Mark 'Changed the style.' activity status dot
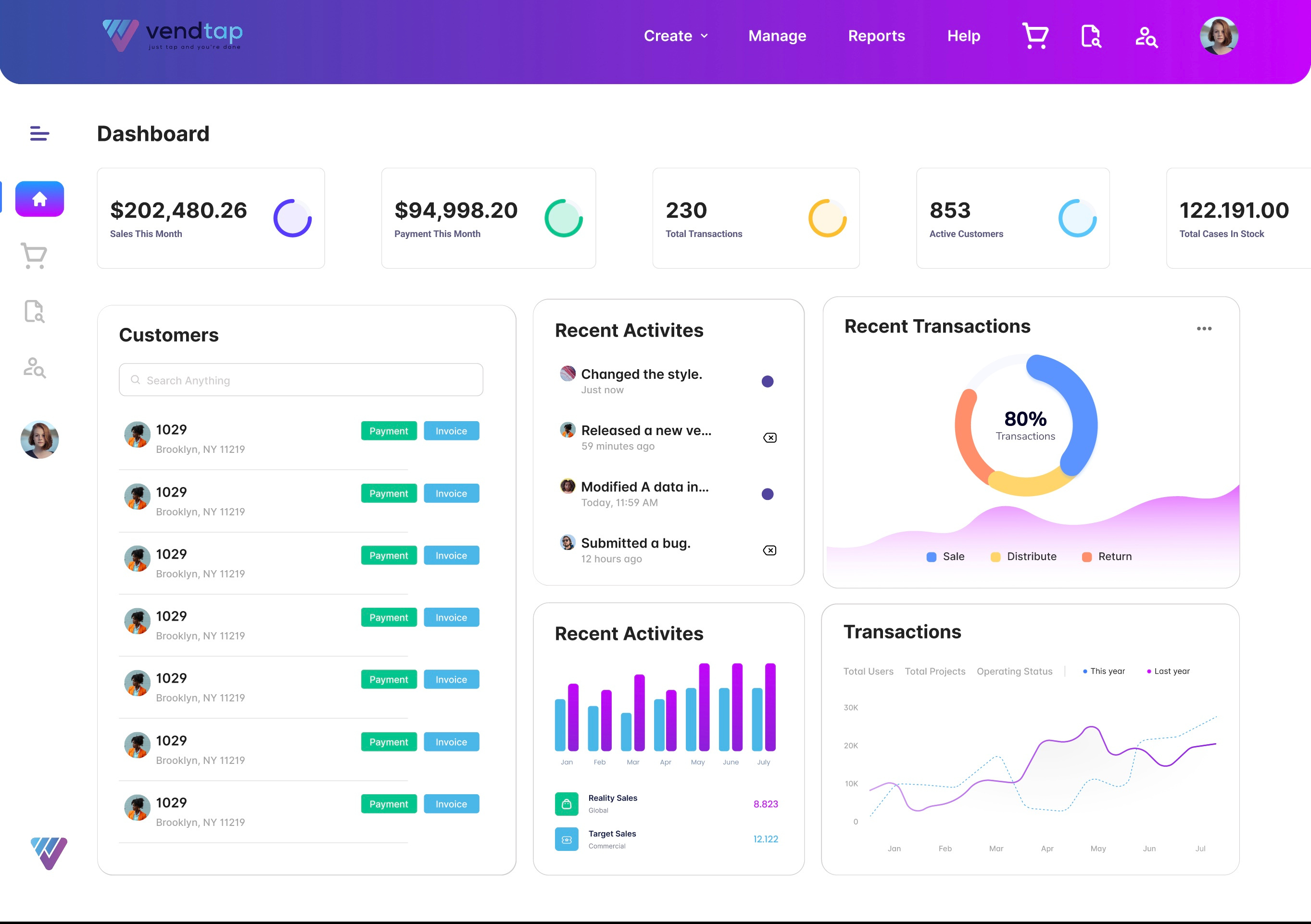 [768, 381]
